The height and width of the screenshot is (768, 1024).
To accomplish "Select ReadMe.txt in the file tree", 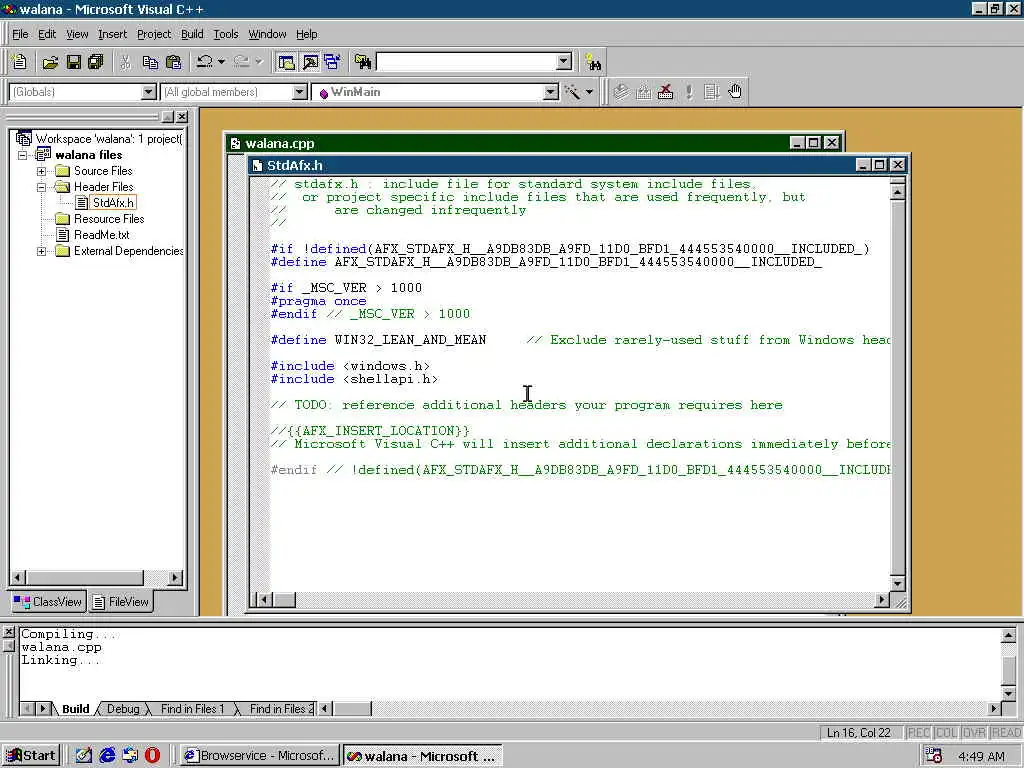I will 101,234.
